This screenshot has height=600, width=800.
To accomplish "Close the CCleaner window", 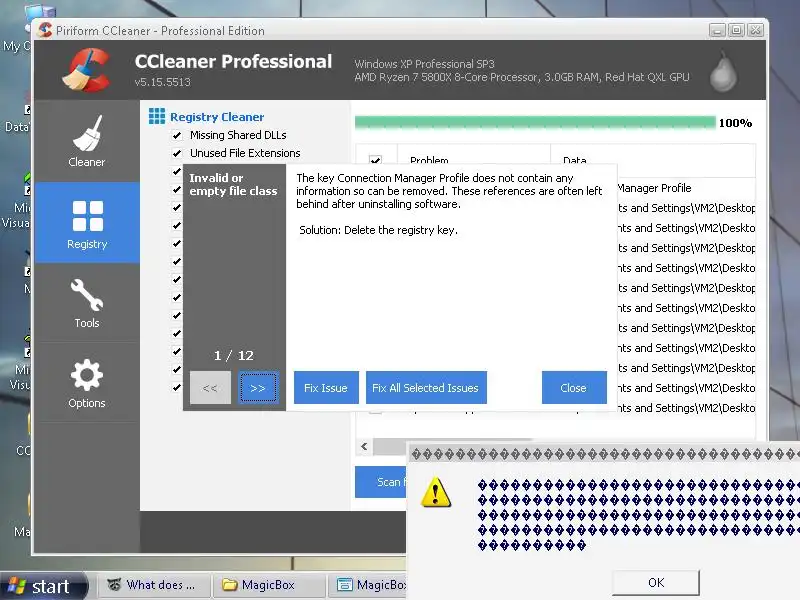I will pyautogui.click(x=756, y=30).
